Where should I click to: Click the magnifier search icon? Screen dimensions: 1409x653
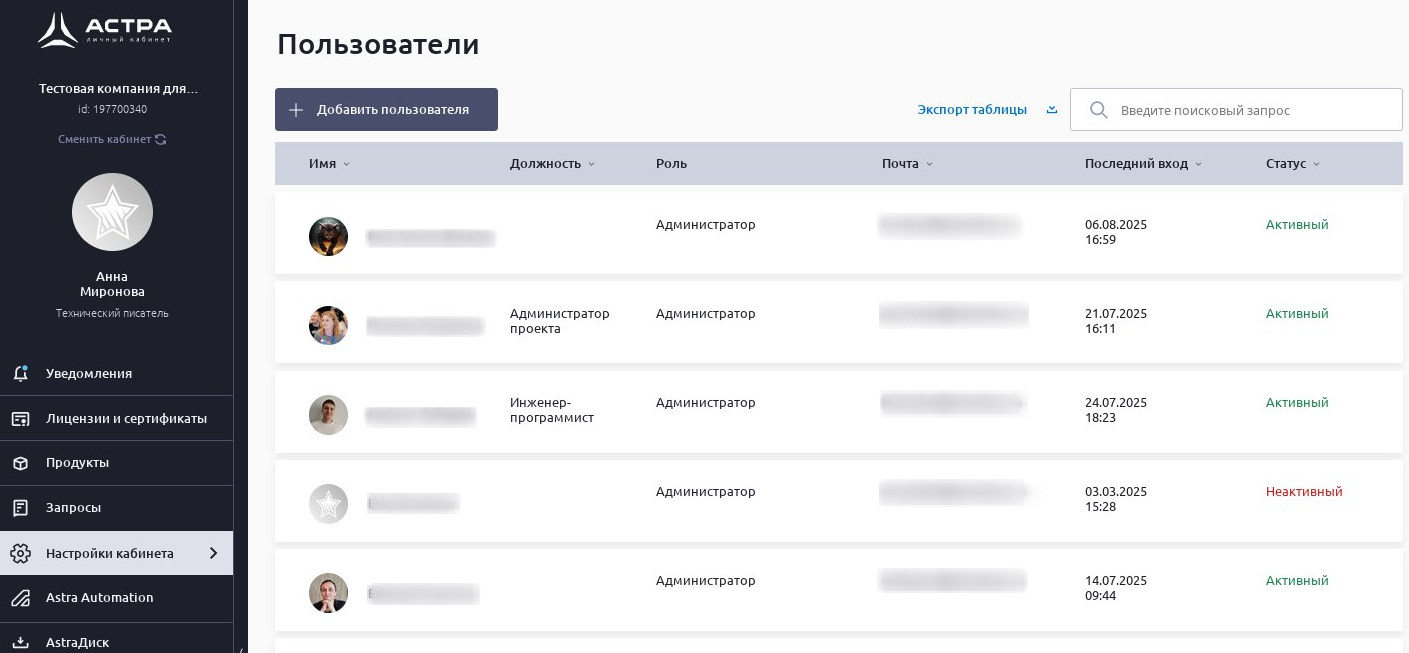coord(1098,110)
